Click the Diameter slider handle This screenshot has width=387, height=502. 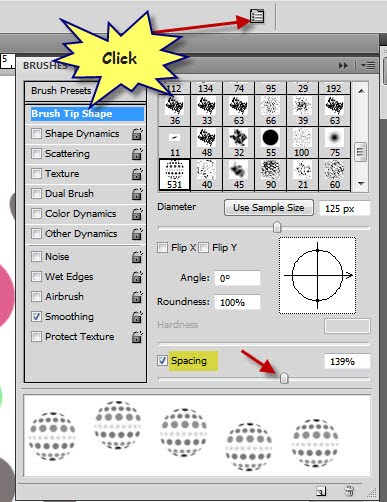277,227
